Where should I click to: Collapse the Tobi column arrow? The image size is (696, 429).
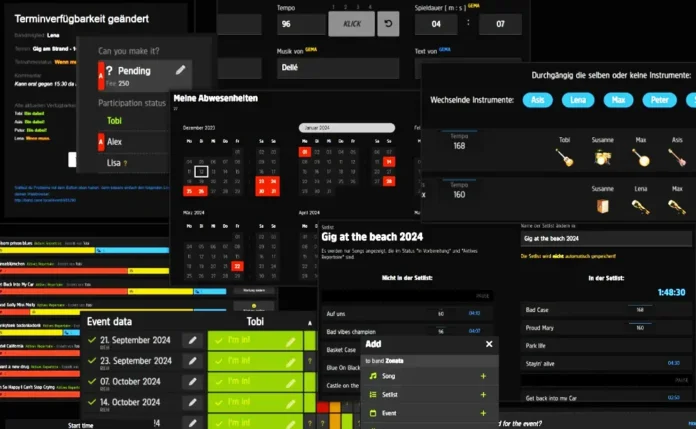point(310,323)
